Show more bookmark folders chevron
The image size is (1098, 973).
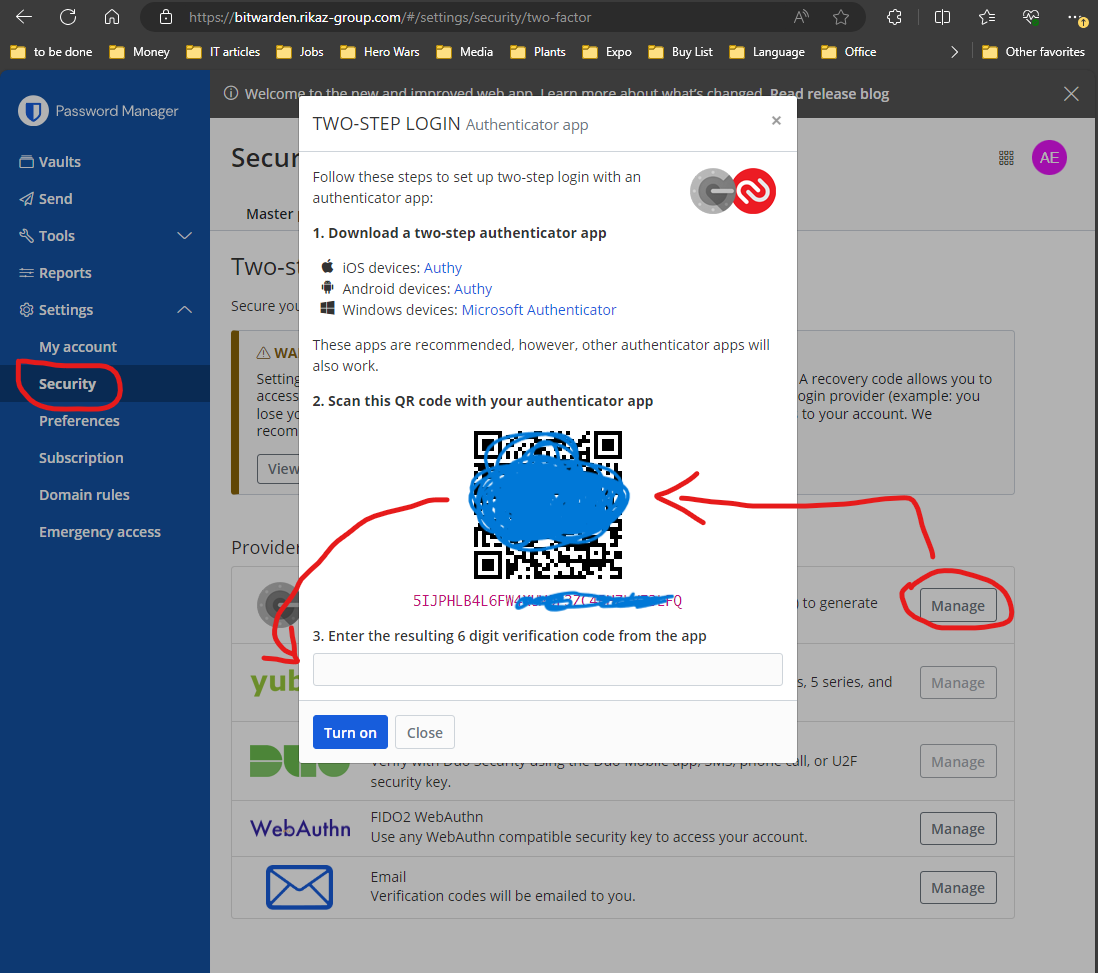tap(954, 52)
